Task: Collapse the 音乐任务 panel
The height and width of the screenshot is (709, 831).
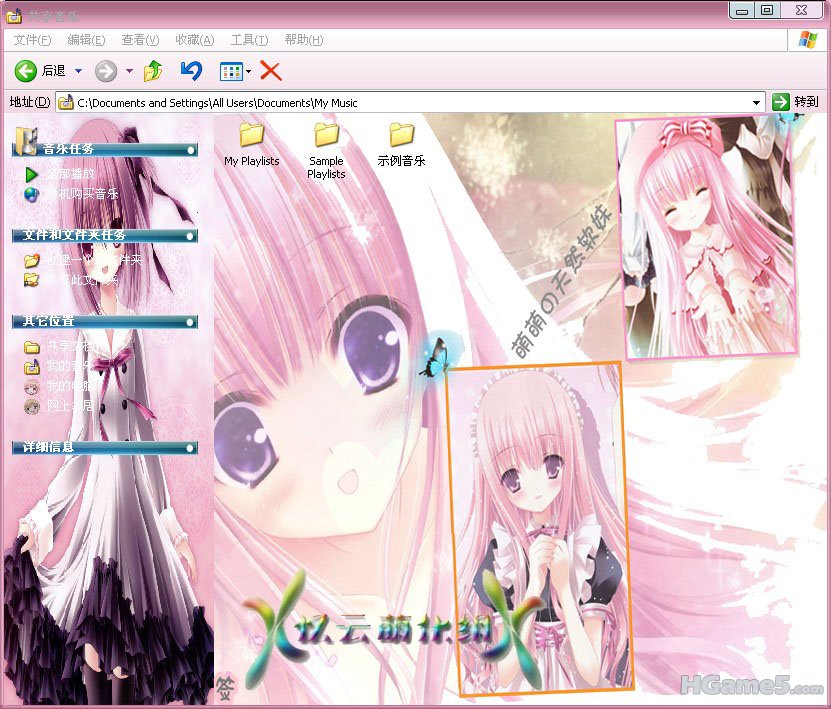Action: pos(190,149)
